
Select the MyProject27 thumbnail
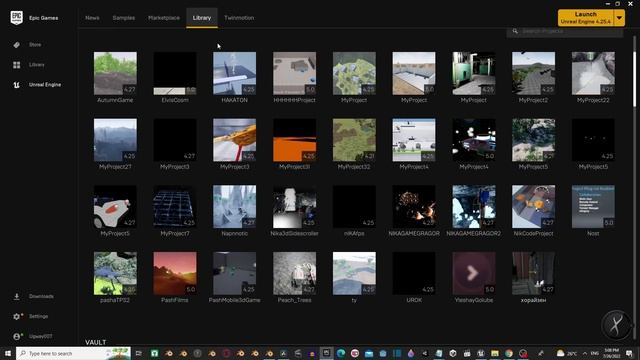(115, 140)
